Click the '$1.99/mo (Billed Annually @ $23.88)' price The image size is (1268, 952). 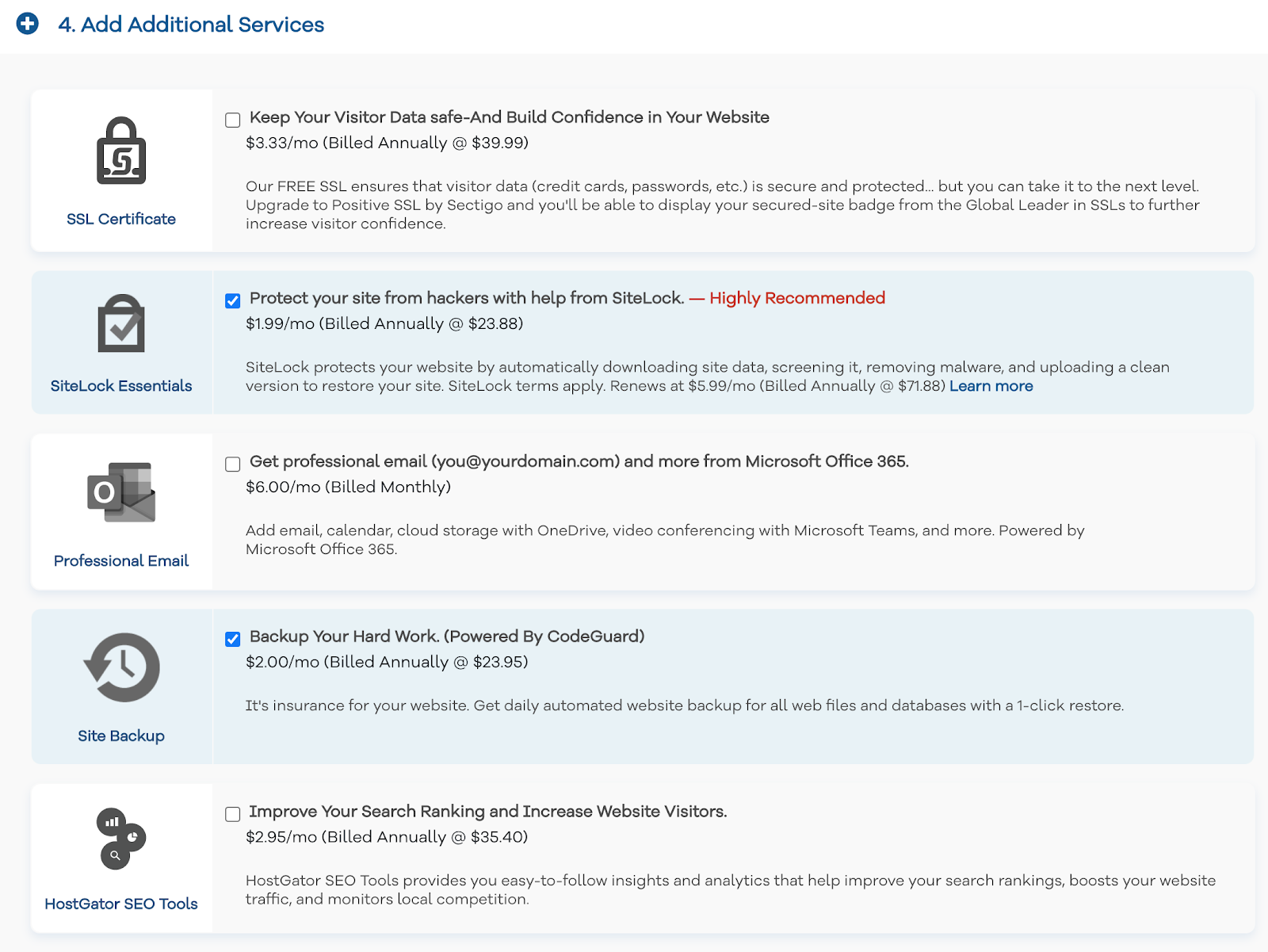click(384, 323)
